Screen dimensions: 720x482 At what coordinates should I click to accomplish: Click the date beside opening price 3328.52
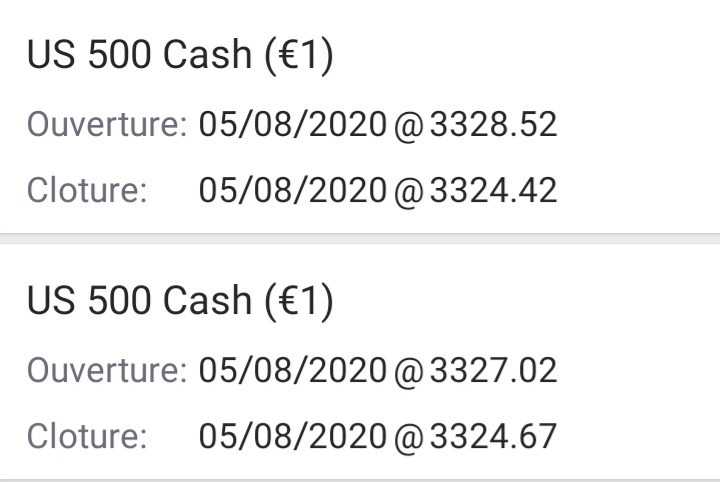point(292,125)
